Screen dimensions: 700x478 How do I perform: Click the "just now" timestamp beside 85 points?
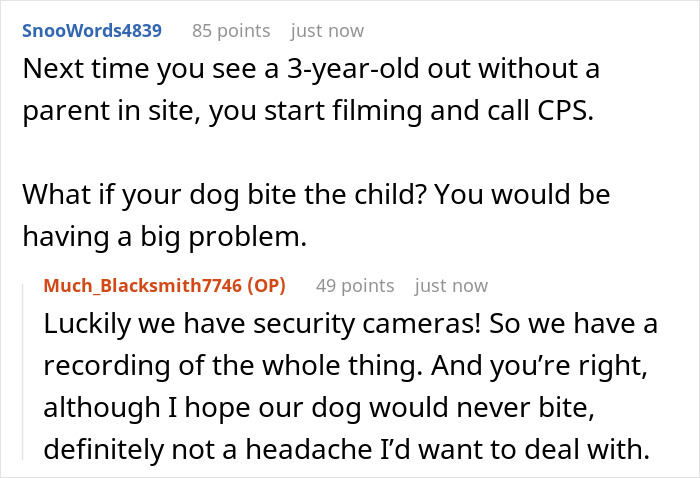click(x=327, y=31)
